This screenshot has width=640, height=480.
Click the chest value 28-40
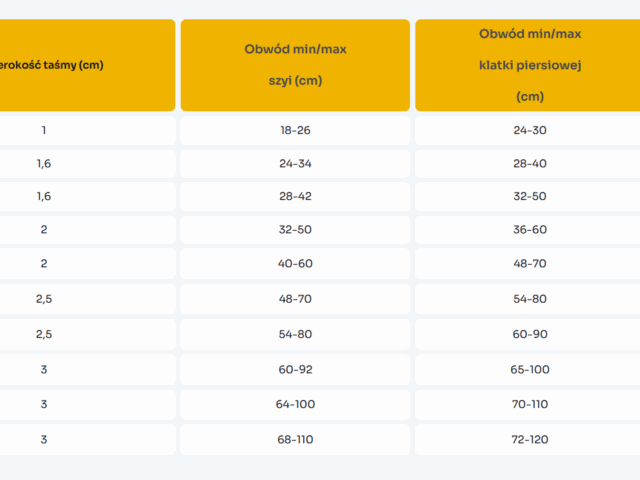(529, 163)
